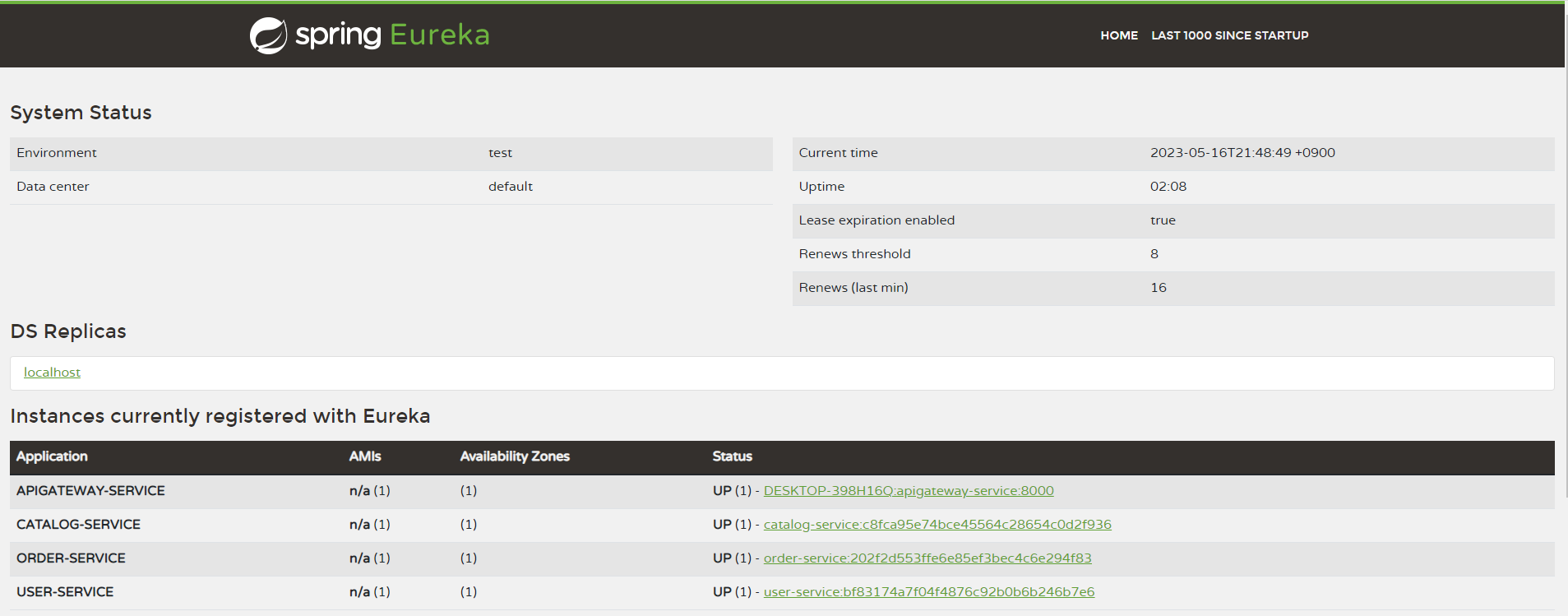Select the CATALOG-SERVICE application name
1568x616 pixels.
(x=78, y=525)
